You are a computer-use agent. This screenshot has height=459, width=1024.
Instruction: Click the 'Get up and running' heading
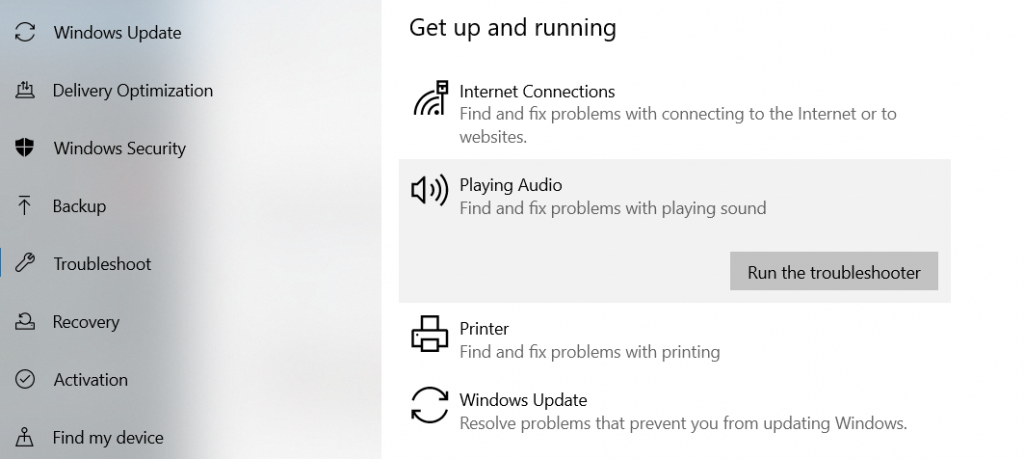pos(512,28)
